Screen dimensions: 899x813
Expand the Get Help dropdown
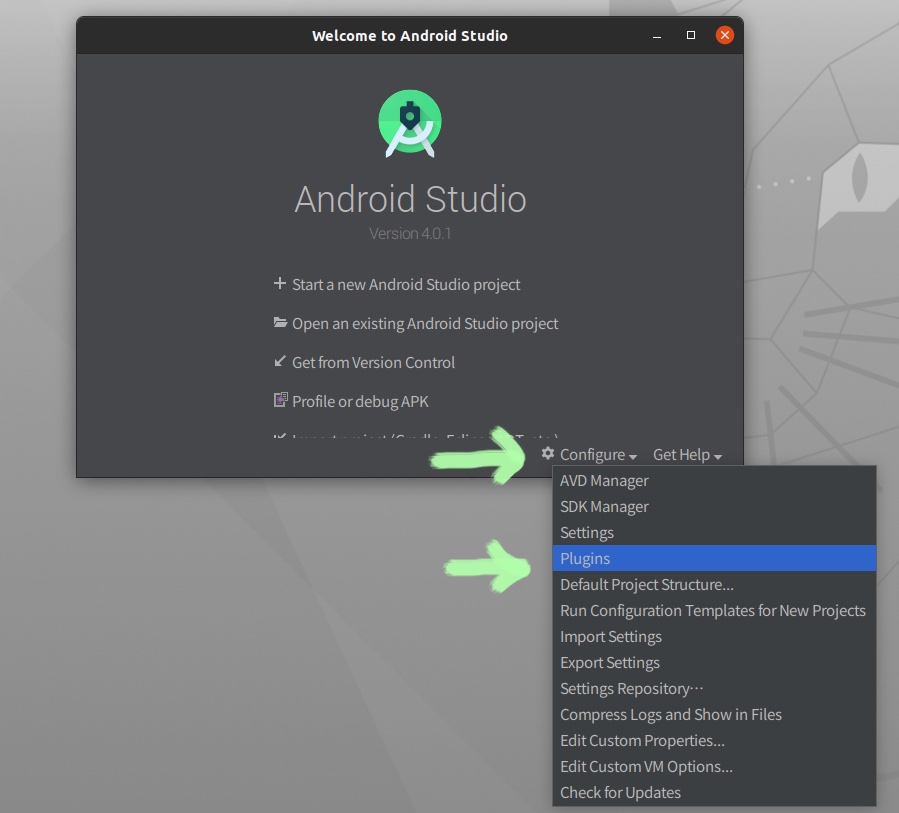[x=687, y=455]
